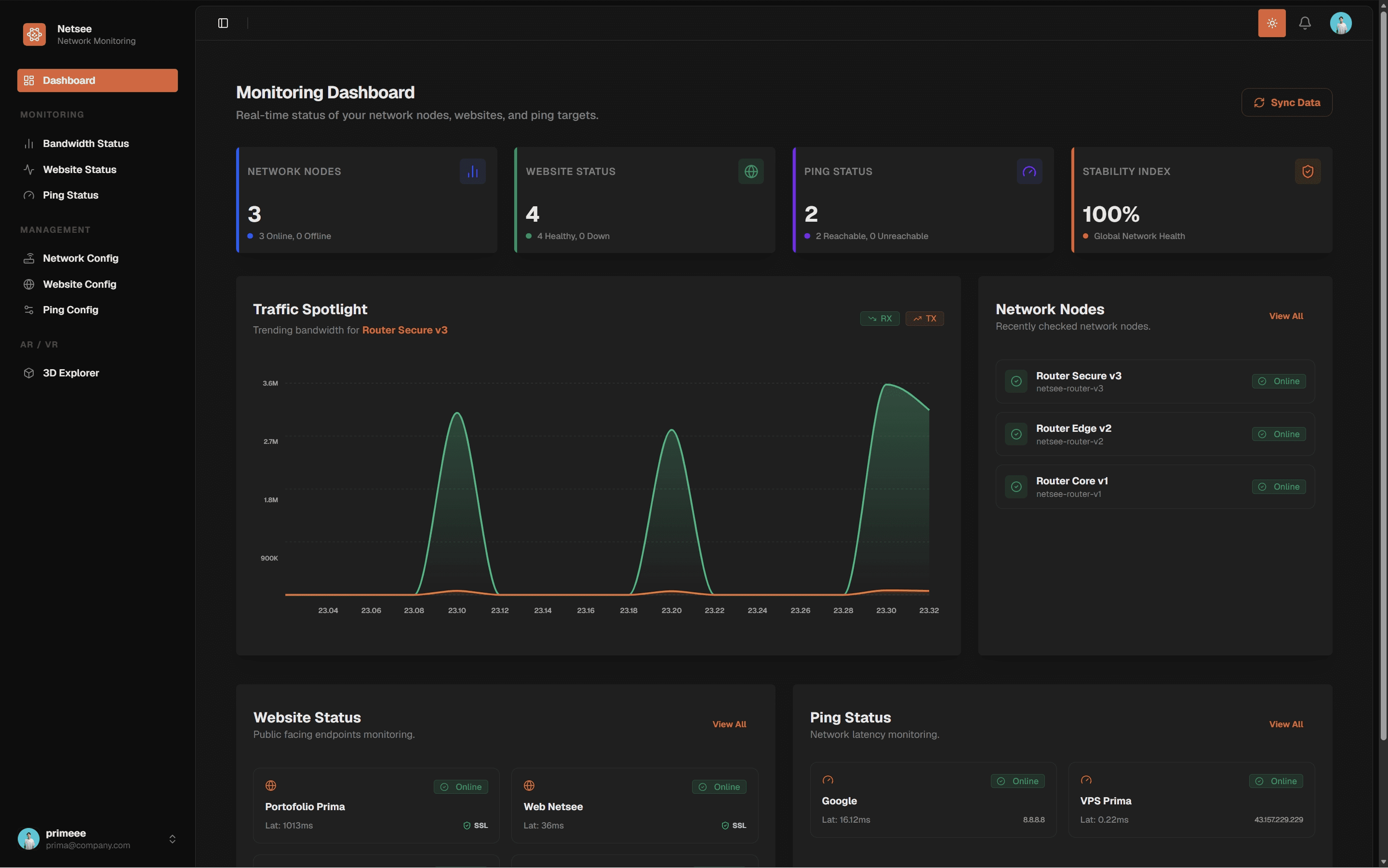Click the Network Nodes card chart icon
Screen dimensions: 1388x868
coord(472,171)
